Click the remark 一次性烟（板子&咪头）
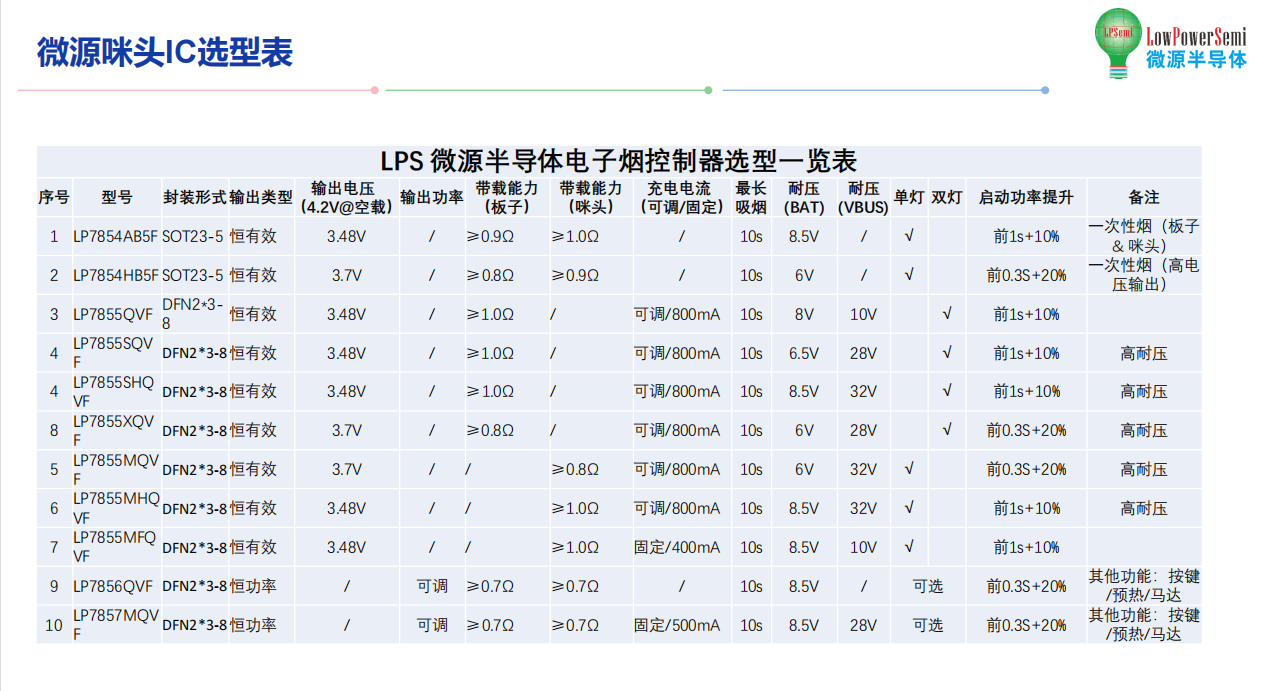Viewport: 1280px width, 691px height. (1144, 236)
